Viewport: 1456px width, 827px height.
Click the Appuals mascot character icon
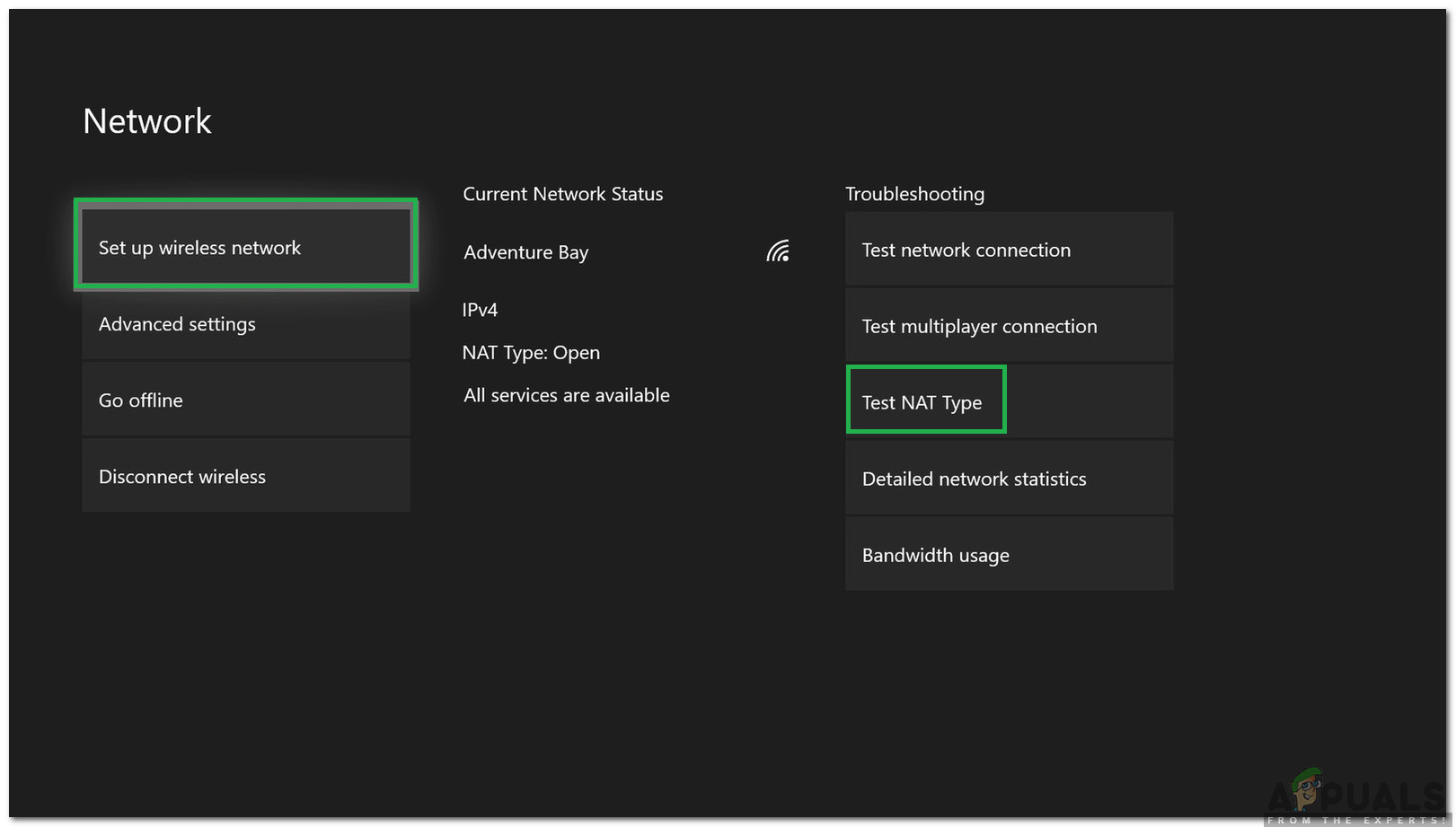pyautogui.click(x=1308, y=790)
